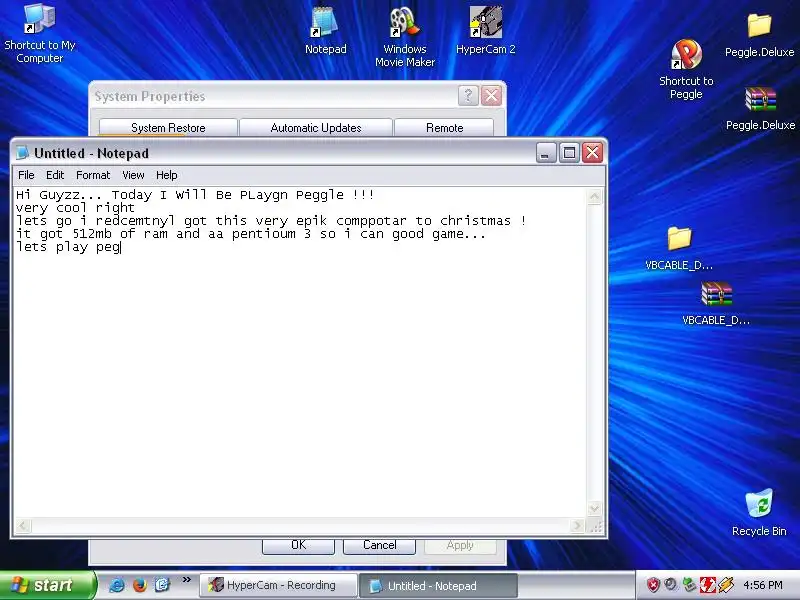800x600 pixels.
Task: Click the red HyperCam tray icon
Action: coord(708,585)
